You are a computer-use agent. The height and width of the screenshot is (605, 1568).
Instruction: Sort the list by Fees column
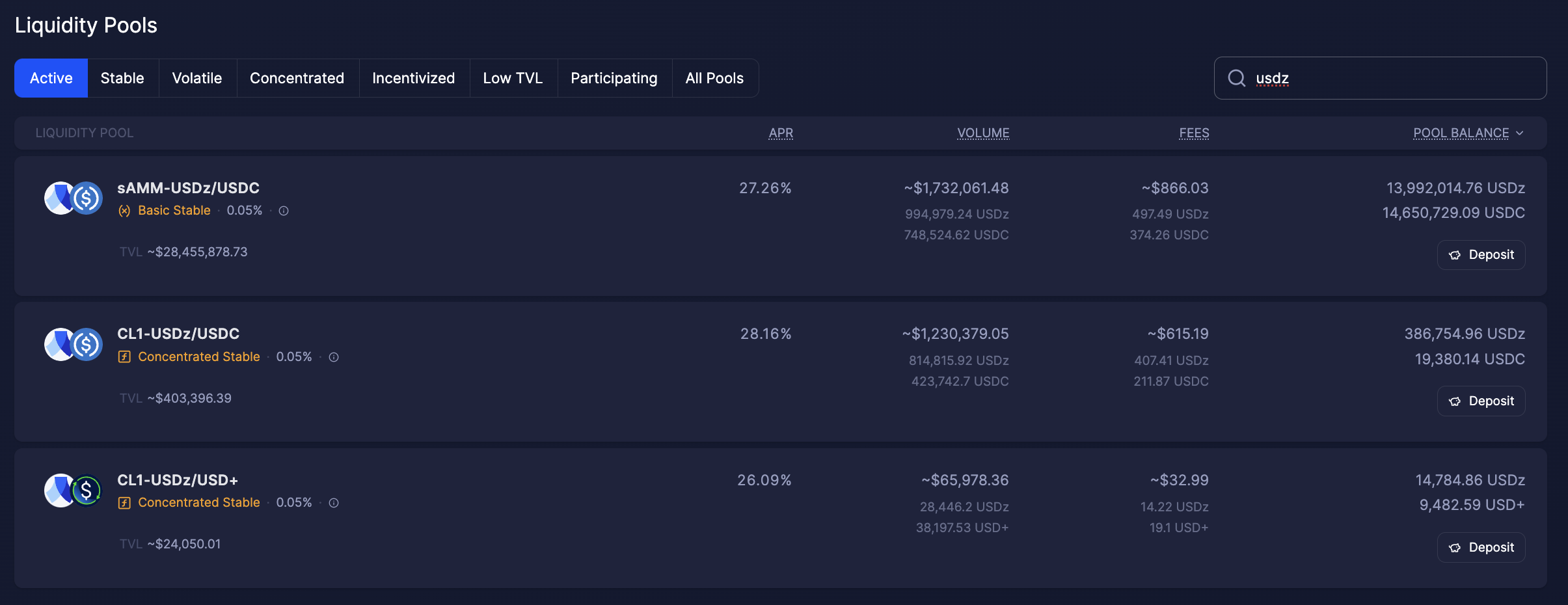(x=1194, y=133)
